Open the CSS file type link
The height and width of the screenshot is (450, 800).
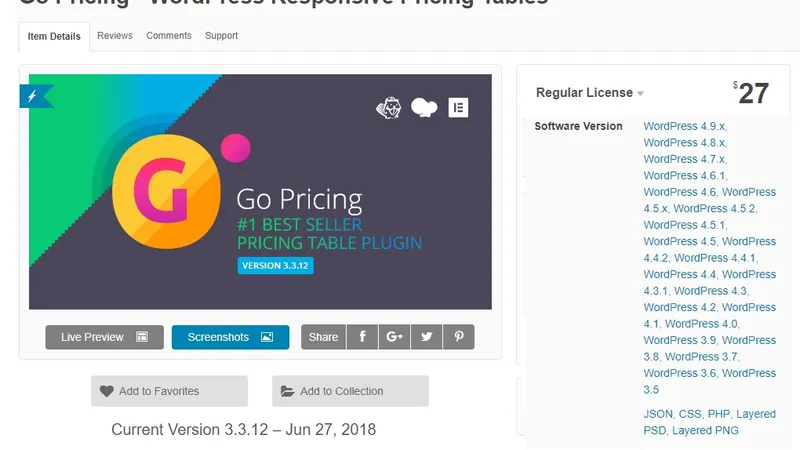690,414
